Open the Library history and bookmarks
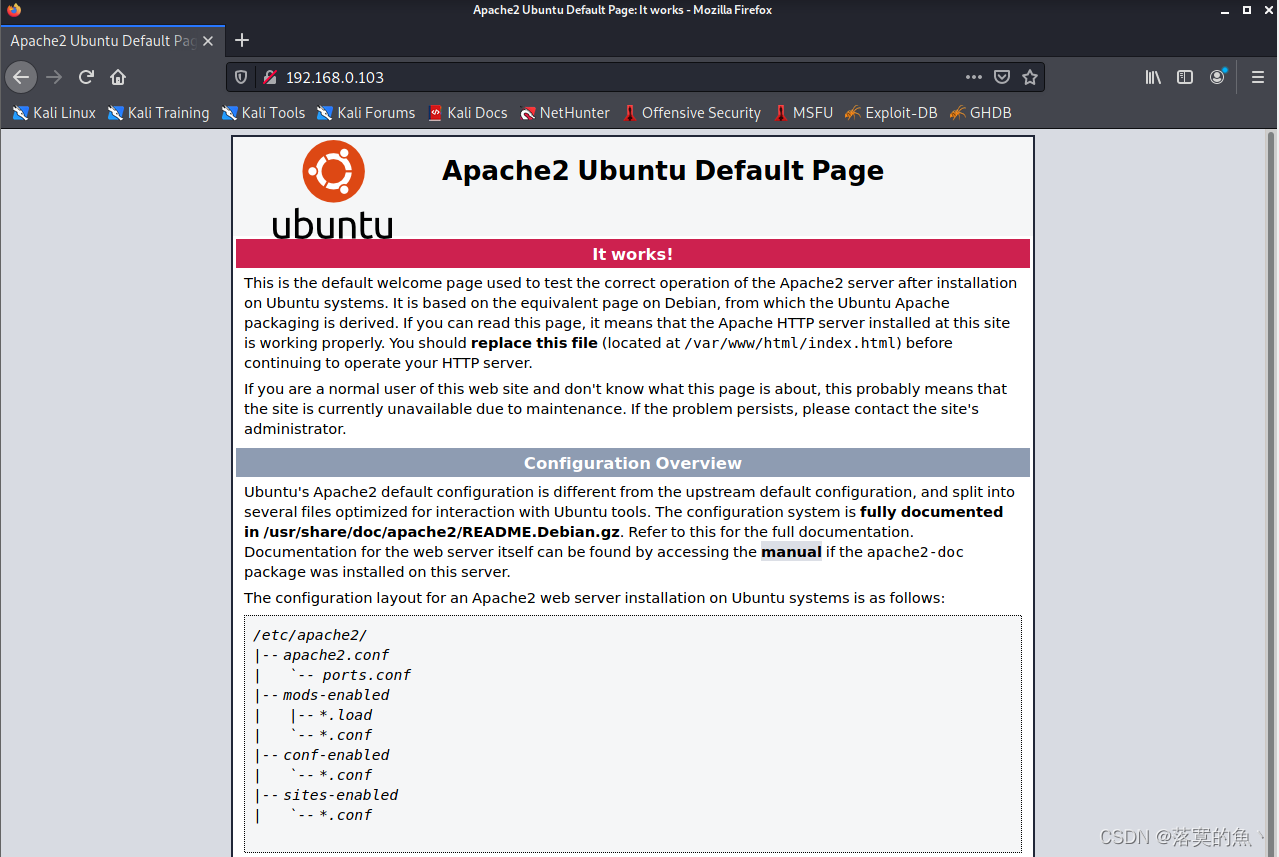The width and height of the screenshot is (1279, 857). click(x=1153, y=77)
